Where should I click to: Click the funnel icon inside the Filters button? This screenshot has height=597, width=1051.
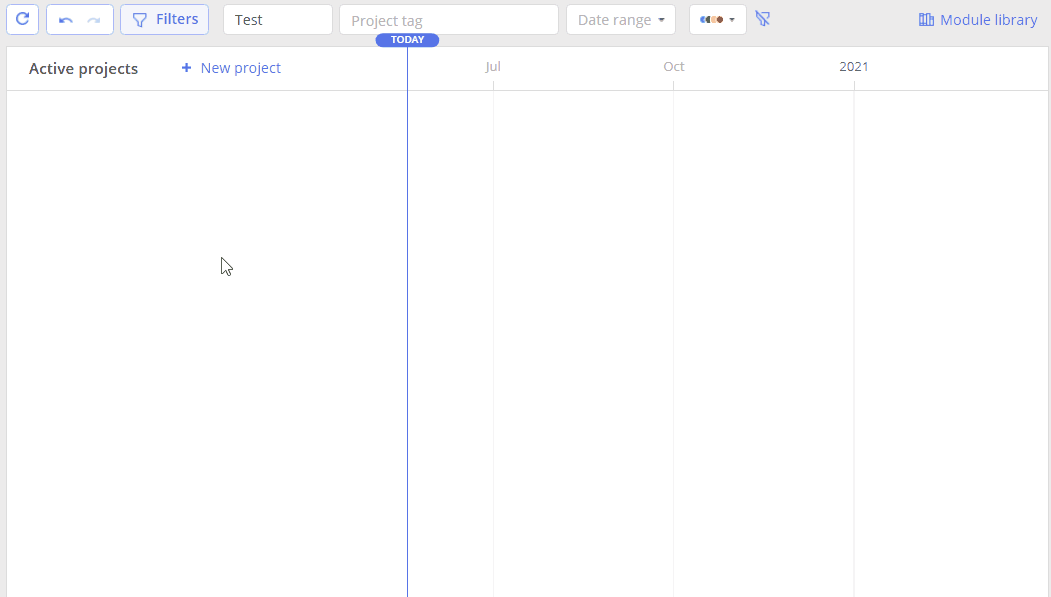point(139,20)
